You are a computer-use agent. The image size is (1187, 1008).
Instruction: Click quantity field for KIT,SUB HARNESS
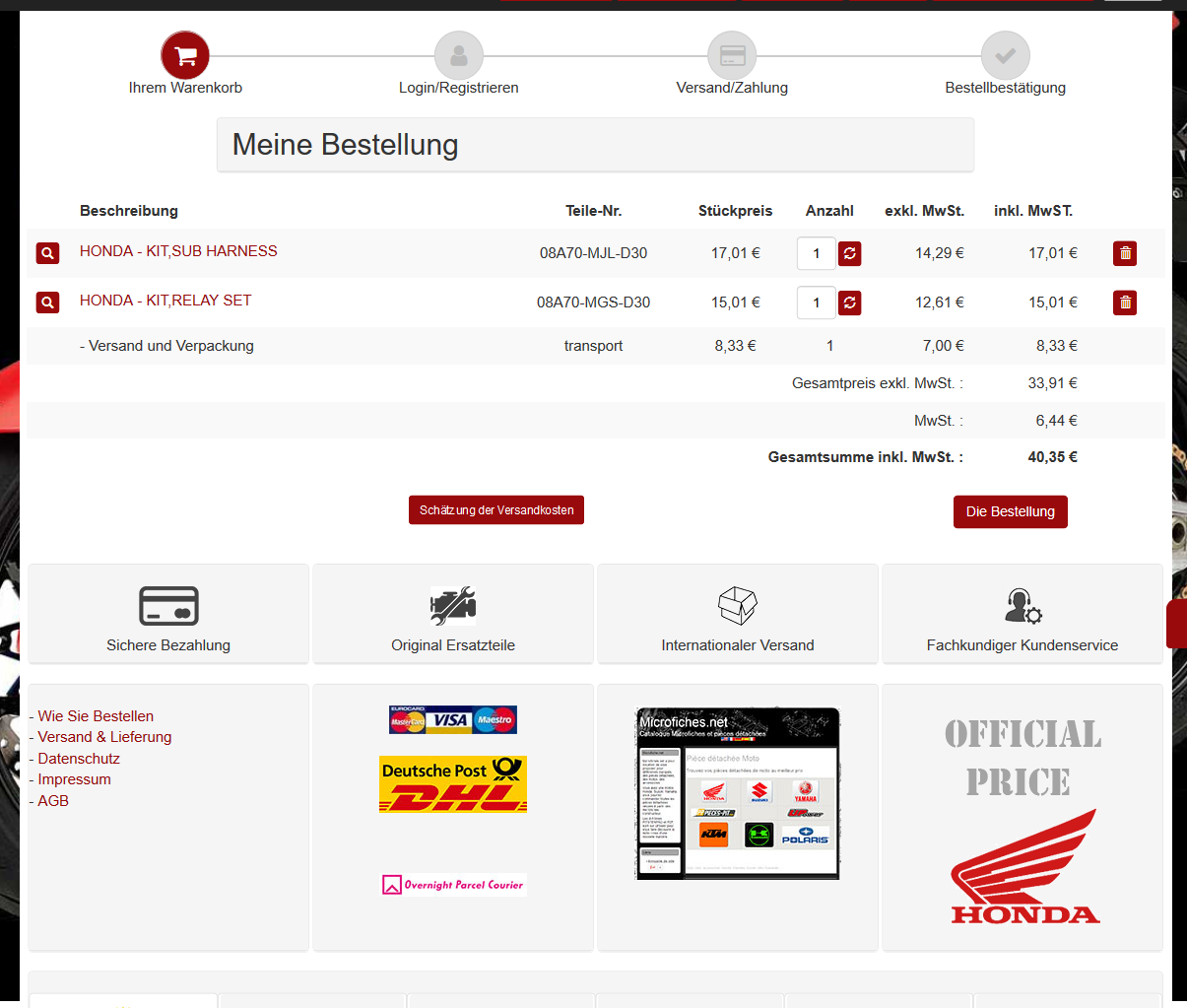coord(816,253)
